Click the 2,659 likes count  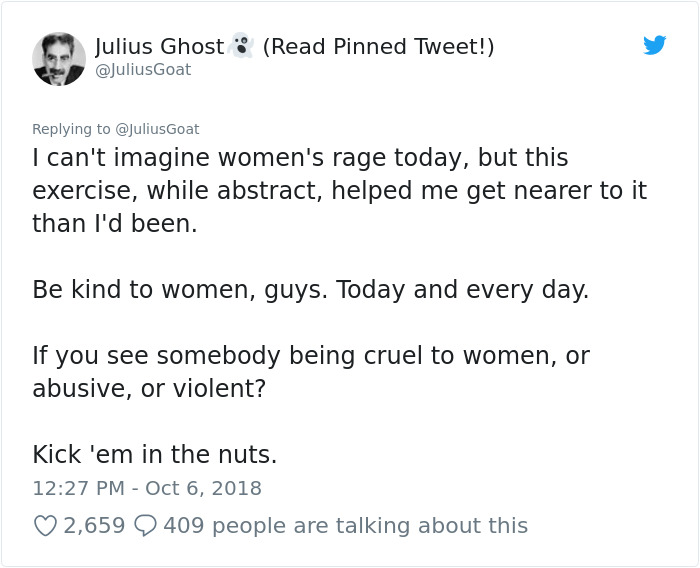[94, 525]
